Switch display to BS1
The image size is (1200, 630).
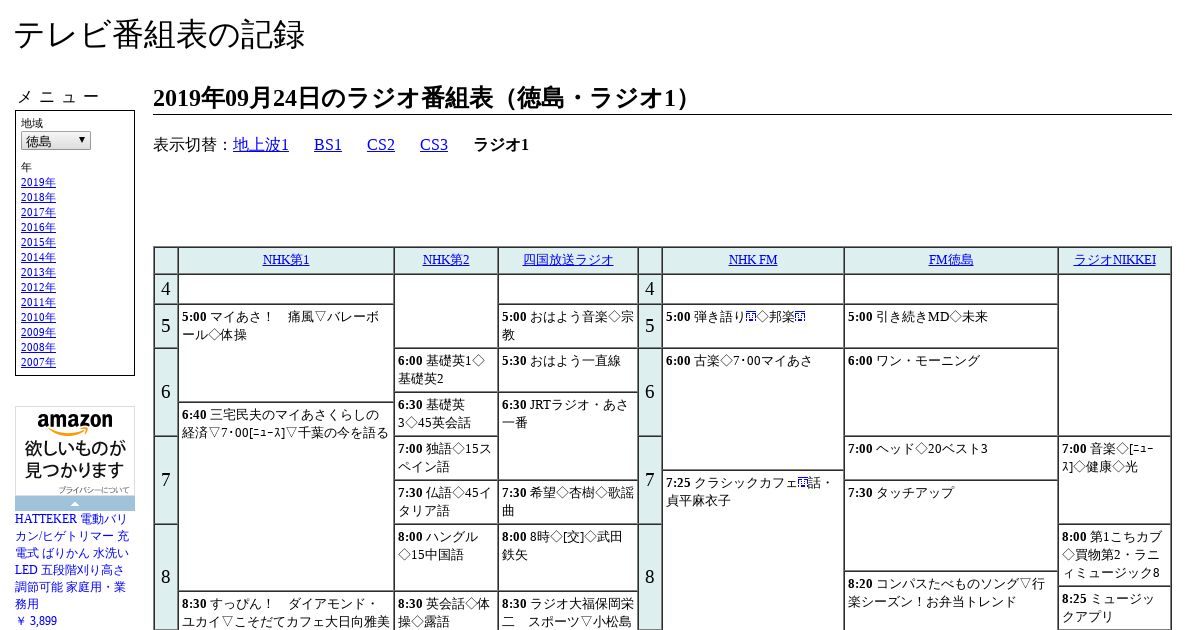[x=328, y=145]
